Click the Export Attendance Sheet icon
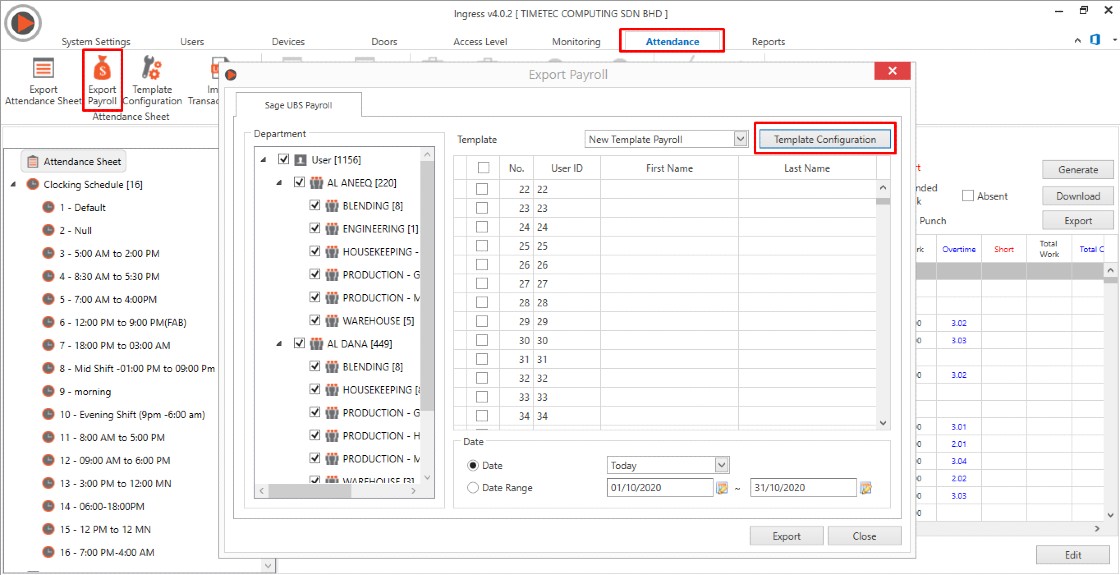Screen dimensions: 1120x575 [x=44, y=69]
